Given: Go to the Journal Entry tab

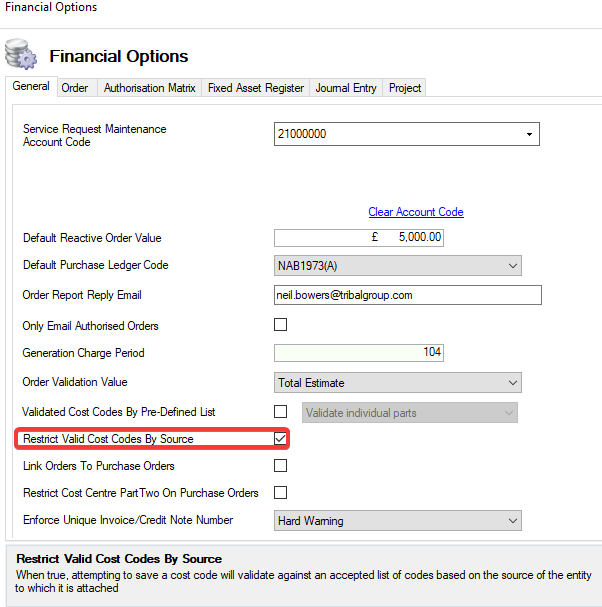Looking at the screenshot, I should tap(346, 88).
